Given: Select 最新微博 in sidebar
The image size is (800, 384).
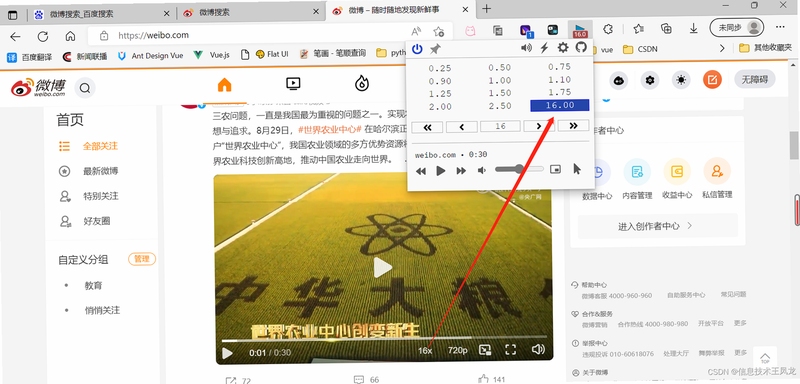Looking at the screenshot, I should [x=101, y=171].
